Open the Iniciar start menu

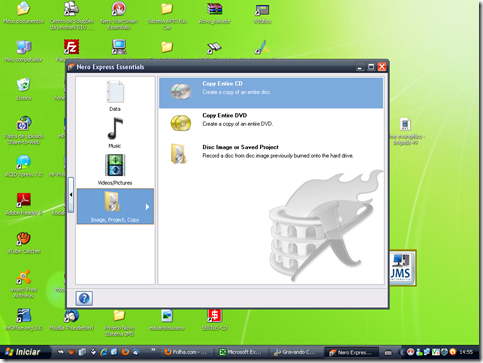click(x=23, y=352)
